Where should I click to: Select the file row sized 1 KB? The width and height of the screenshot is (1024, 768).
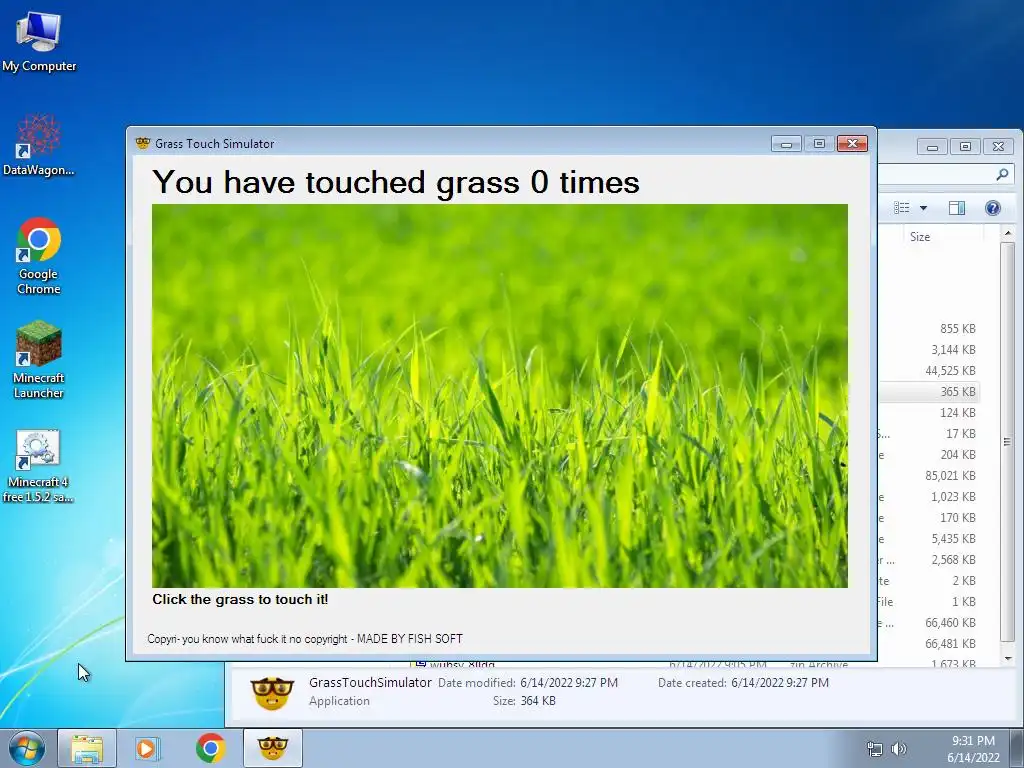point(929,601)
